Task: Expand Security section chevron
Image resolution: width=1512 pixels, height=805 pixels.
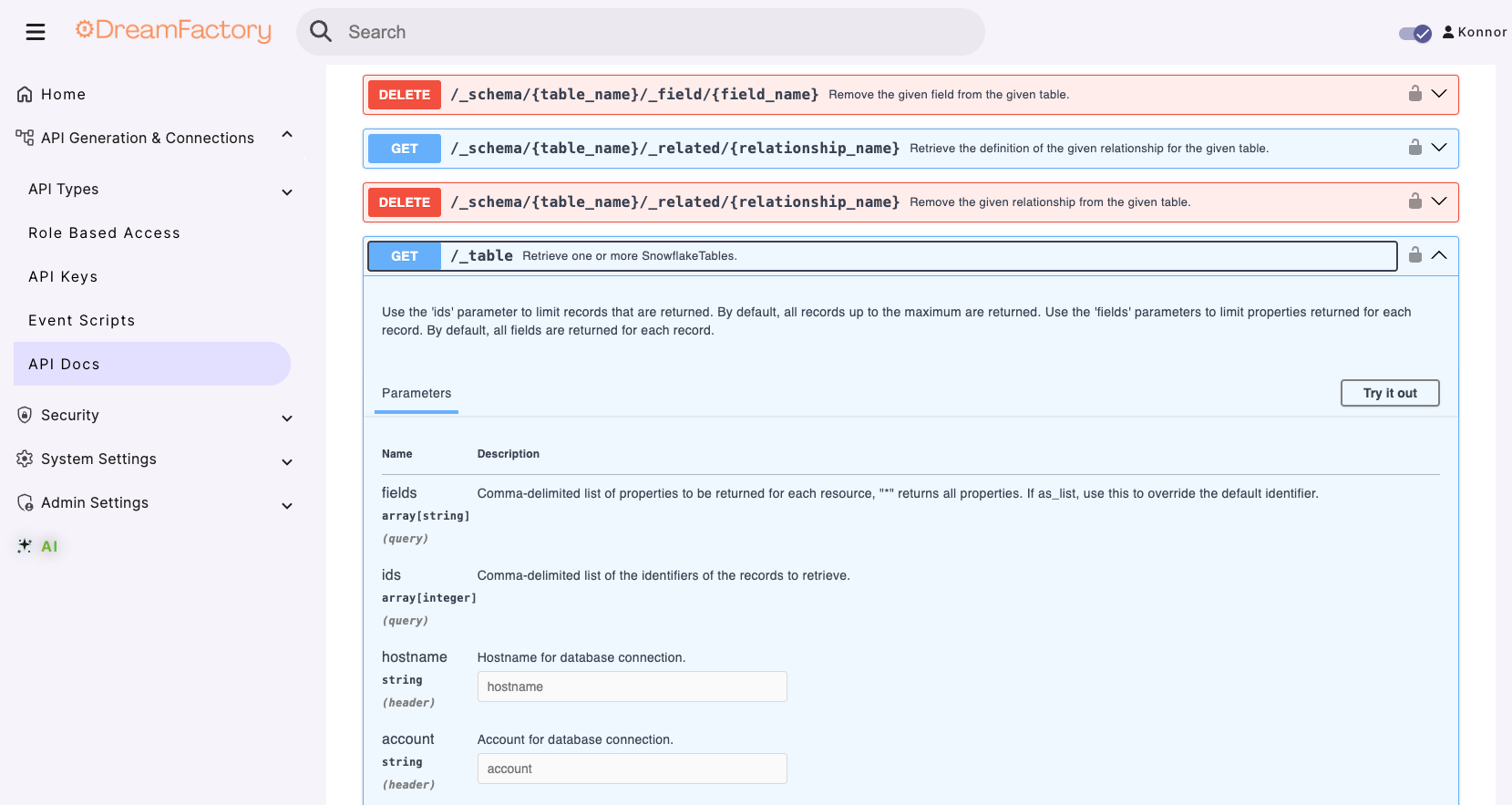Action: click(287, 418)
